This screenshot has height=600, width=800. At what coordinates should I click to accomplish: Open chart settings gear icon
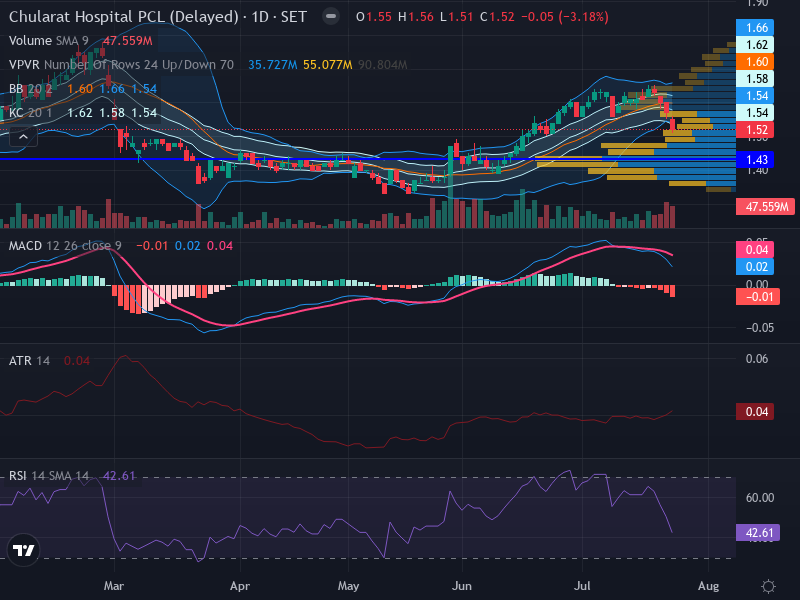768,586
